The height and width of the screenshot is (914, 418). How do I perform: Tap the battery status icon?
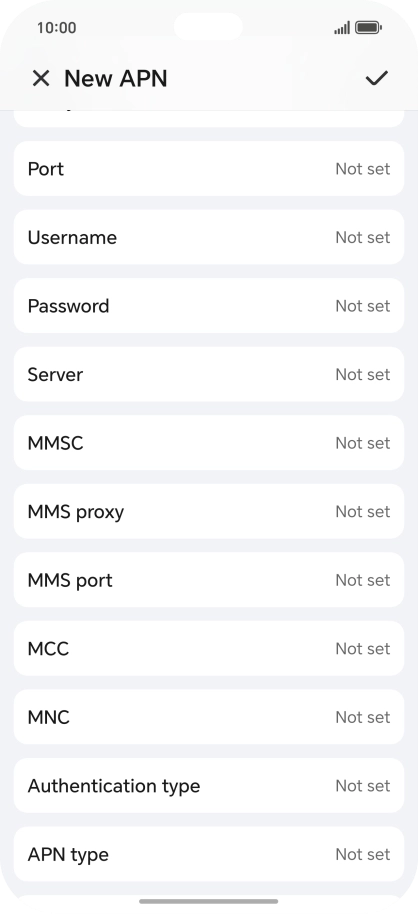point(368,27)
